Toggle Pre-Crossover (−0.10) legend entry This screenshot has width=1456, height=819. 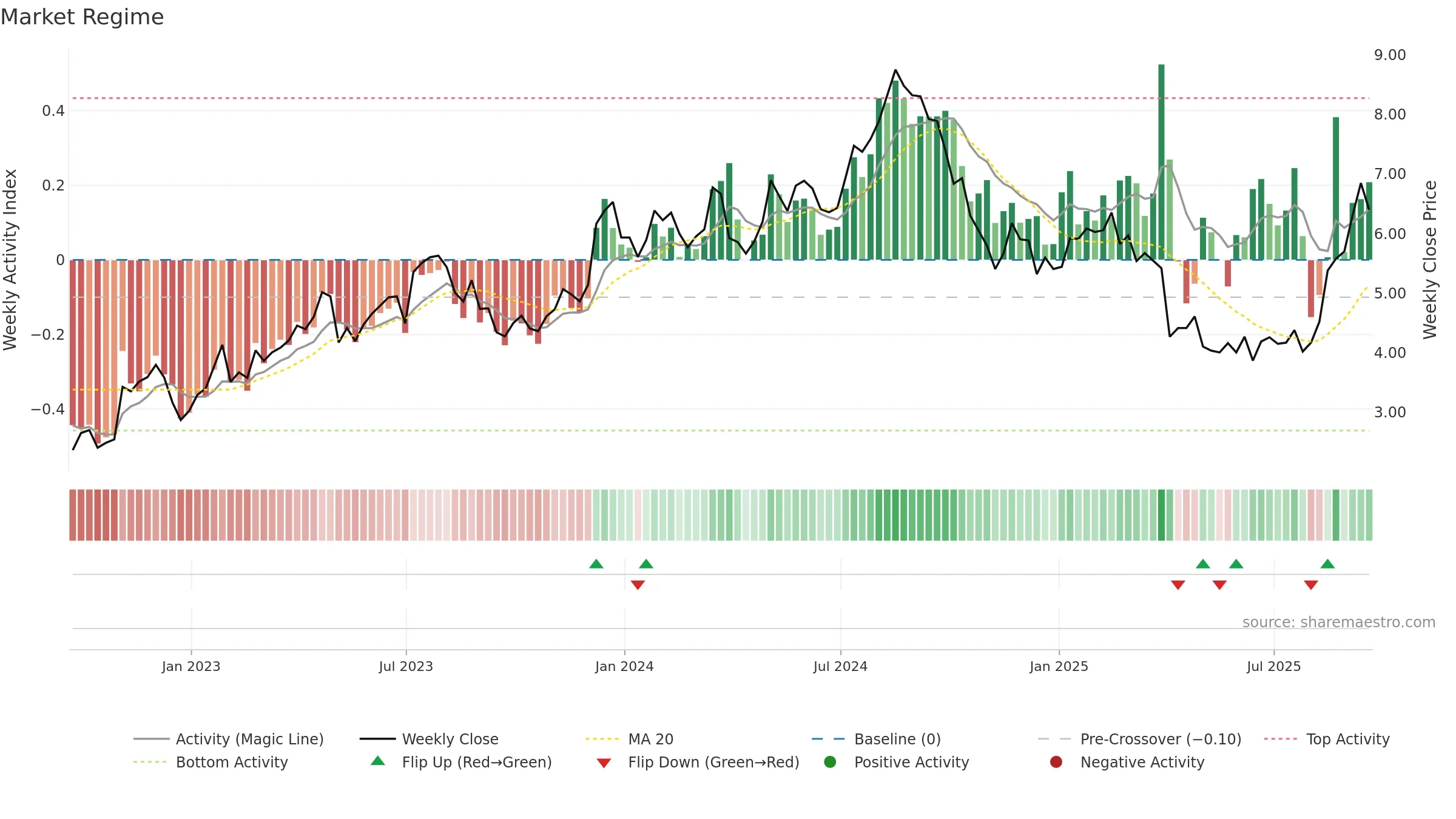[1139, 739]
